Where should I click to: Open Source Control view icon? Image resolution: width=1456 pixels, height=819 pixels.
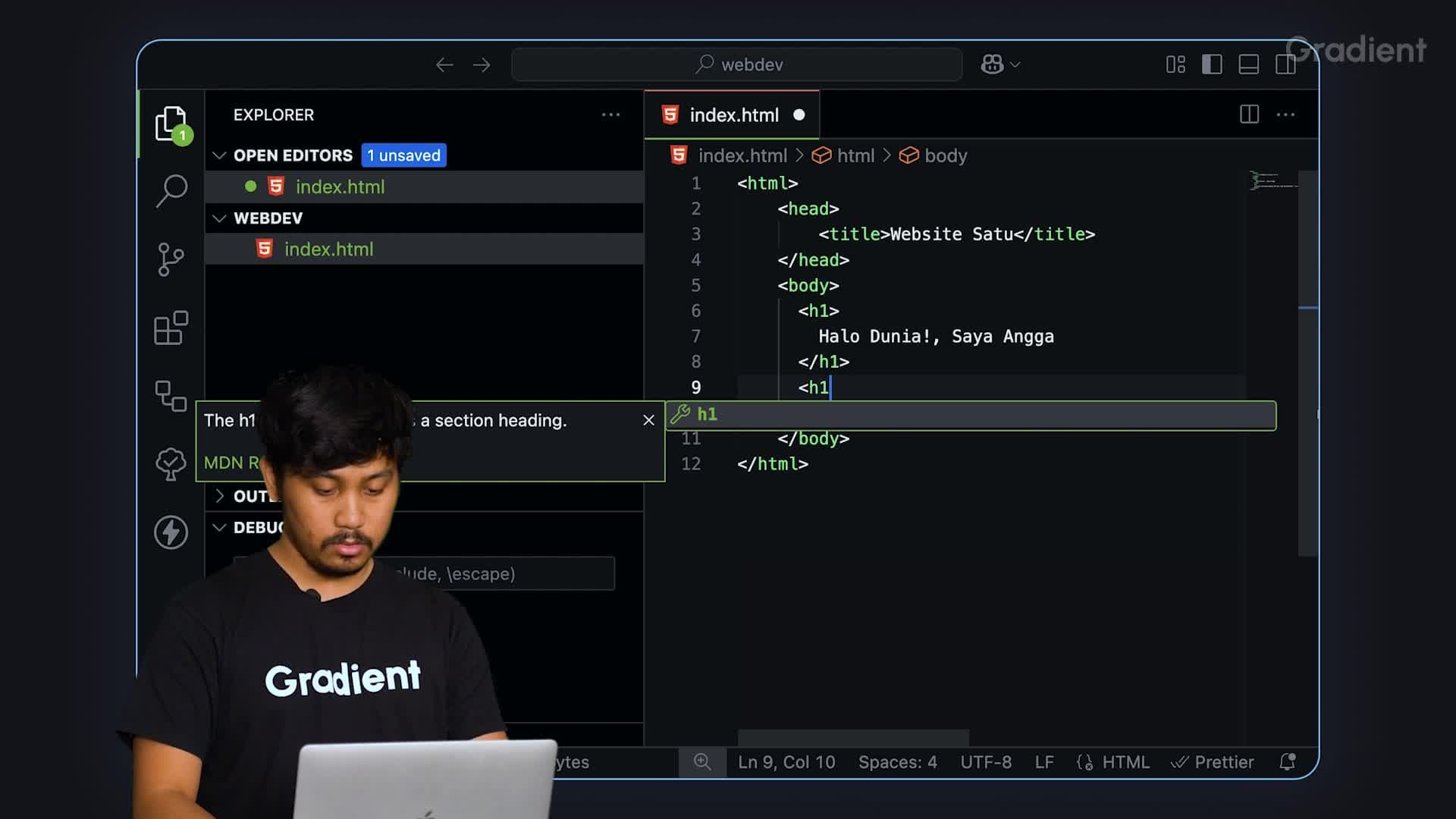coord(171,259)
